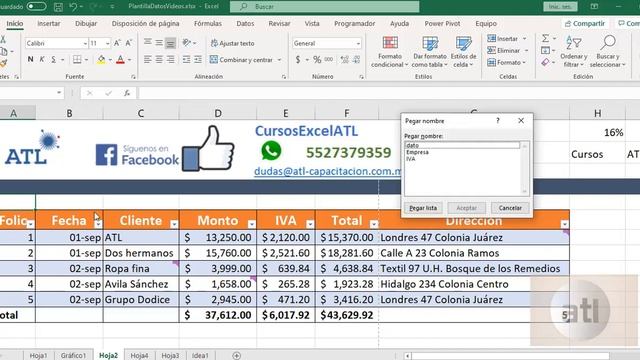Click the Buscar search box
Screen dimensions: 640x360
tap(324, 7)
